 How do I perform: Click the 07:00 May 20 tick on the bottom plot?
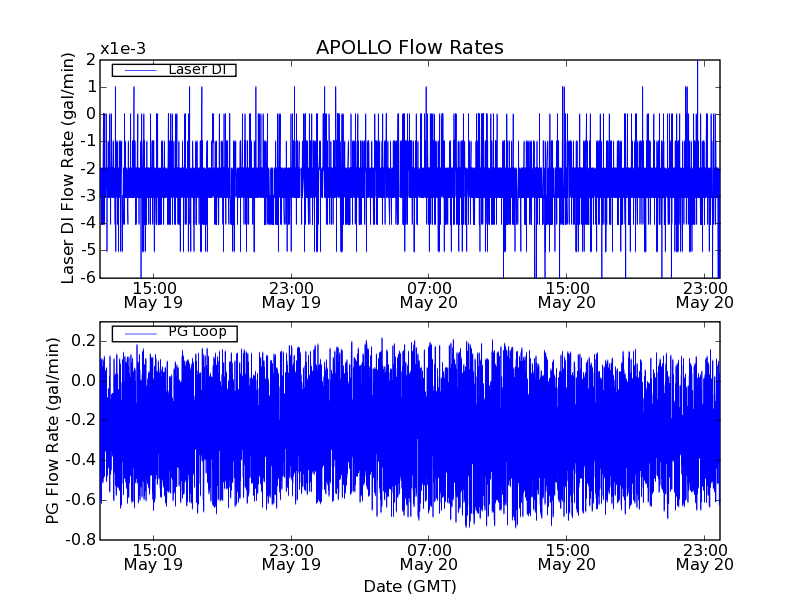point(429,557)
